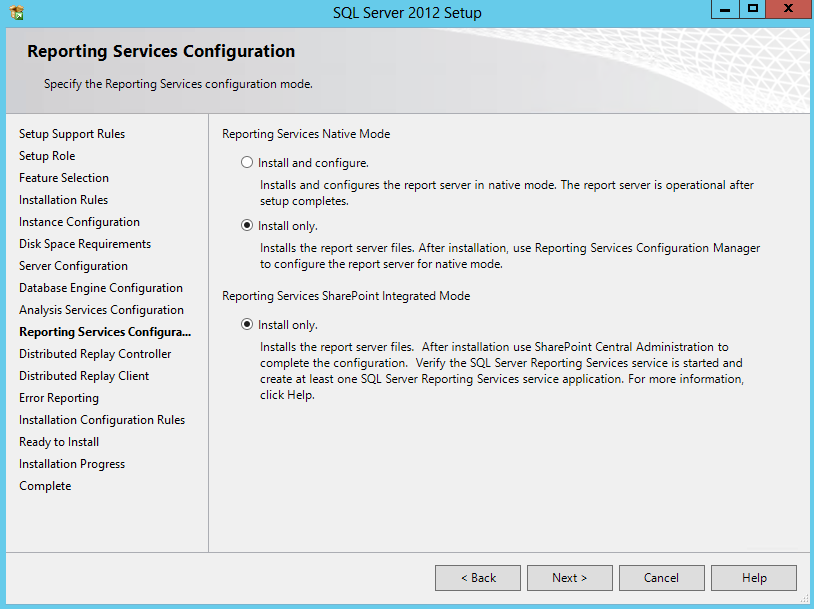The width and height of the screenshot is (814, 609).
Task: Go back with the Back button
Action: click(478, 578)
